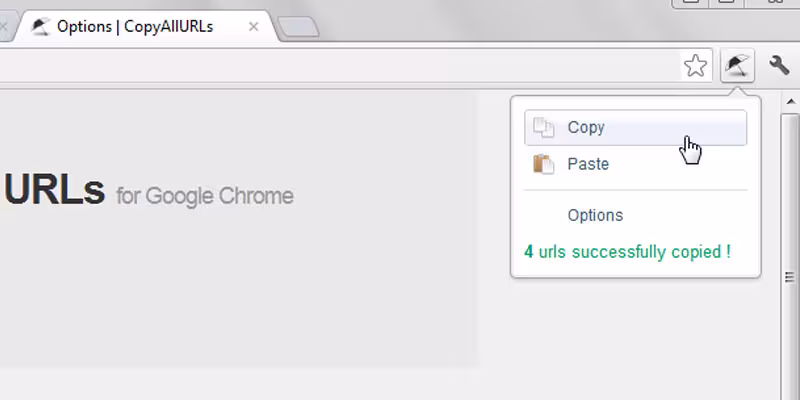Focus the browser address bar
This screenshot has height=400, width=800.
(x=340, y=66)
